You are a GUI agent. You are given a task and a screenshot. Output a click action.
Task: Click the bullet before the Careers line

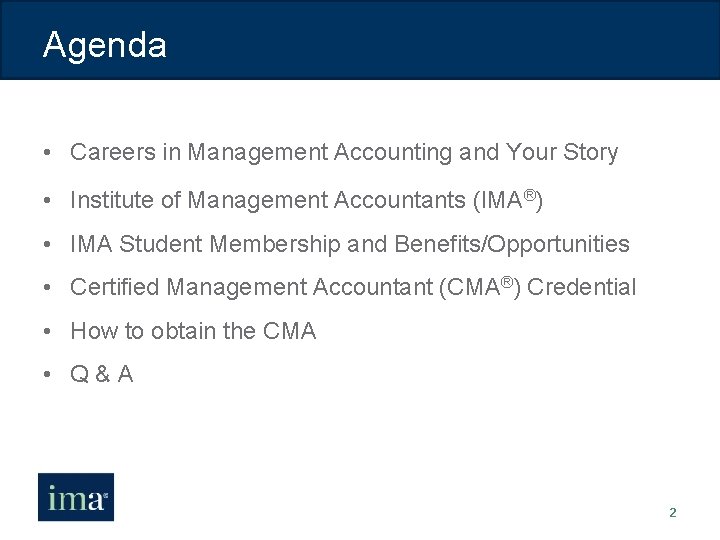pyautogui.click(x=48, y=153)
